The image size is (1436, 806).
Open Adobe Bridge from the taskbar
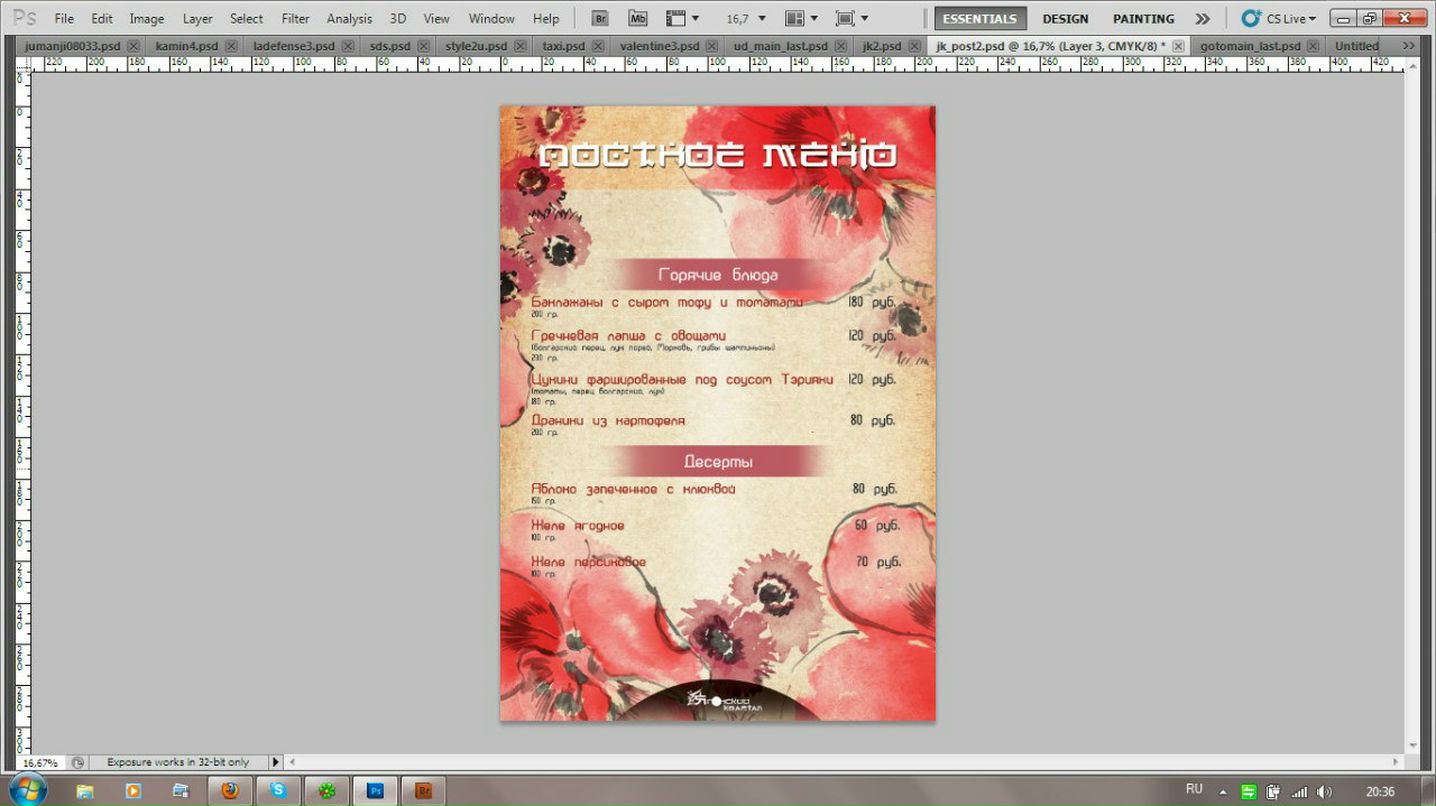[x=424, y=791]
